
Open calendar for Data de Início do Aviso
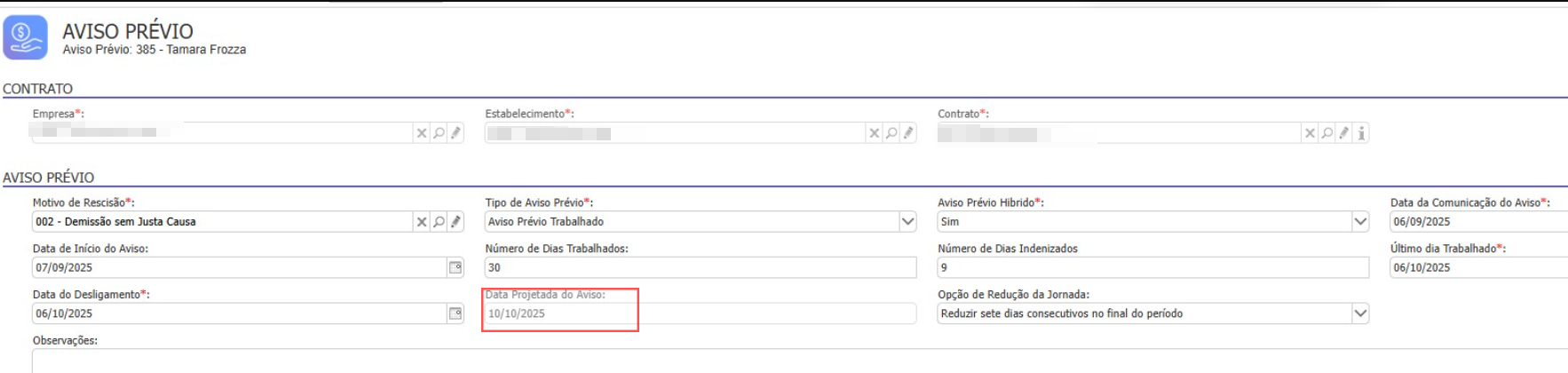[x=455, y=267]
